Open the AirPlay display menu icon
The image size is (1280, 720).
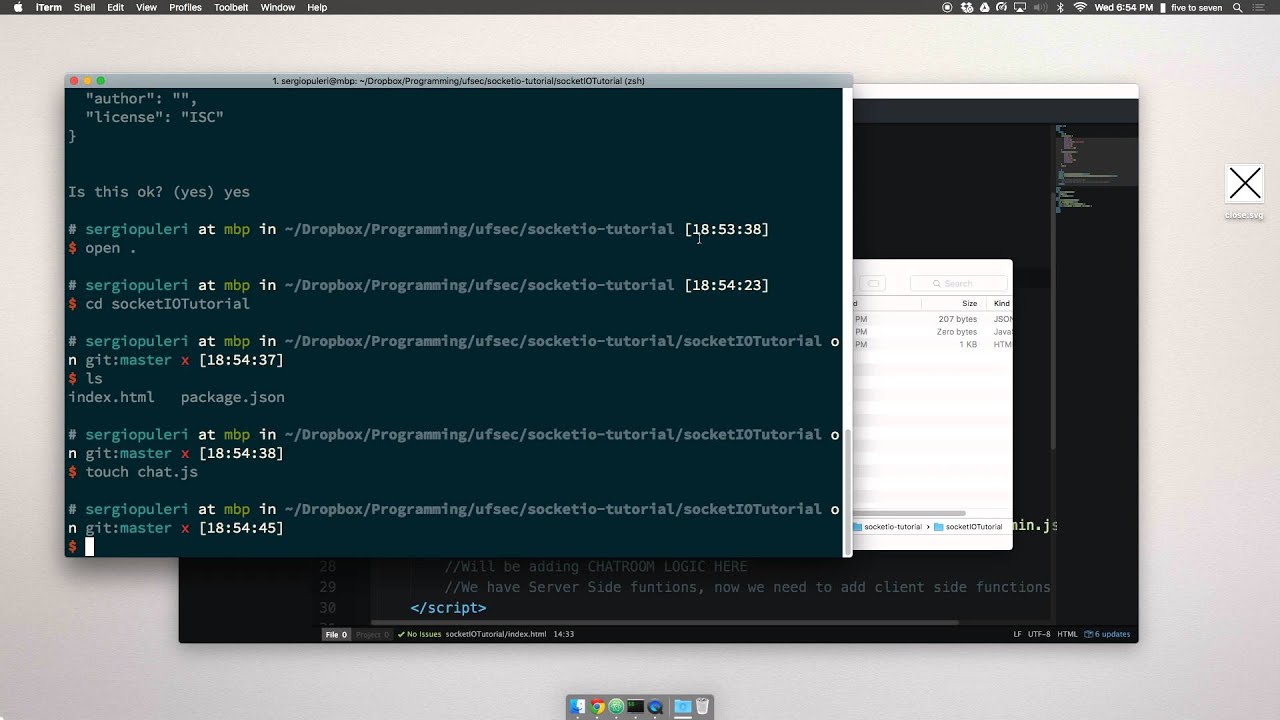point(1020,7)
